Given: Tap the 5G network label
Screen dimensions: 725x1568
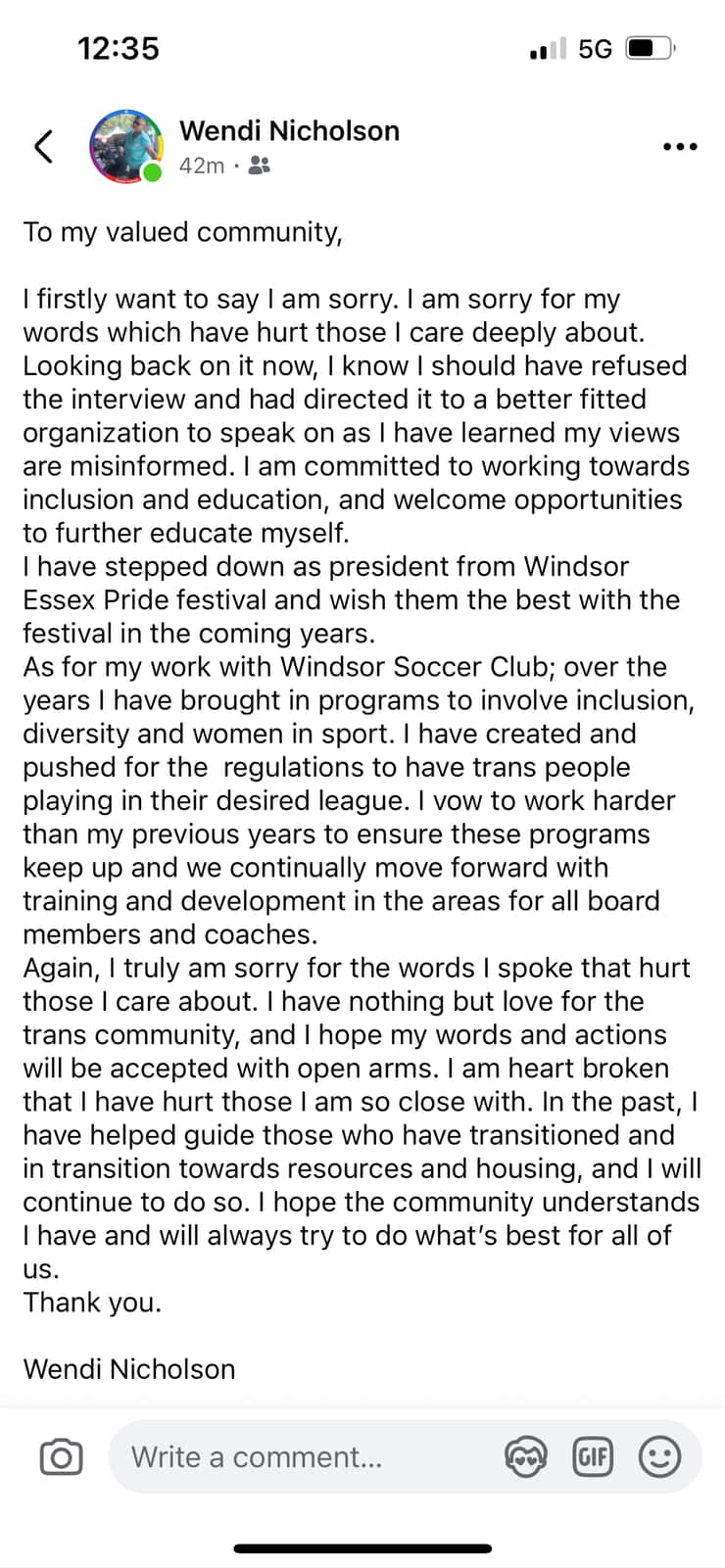Looking at the screenshot, I should click(595, 47).
